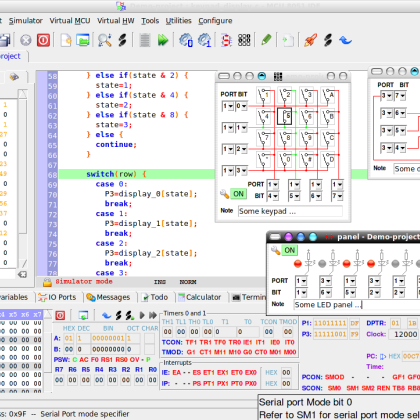
Task: Click the single gray play arrow in simulator panel
Action: point(142,315)
